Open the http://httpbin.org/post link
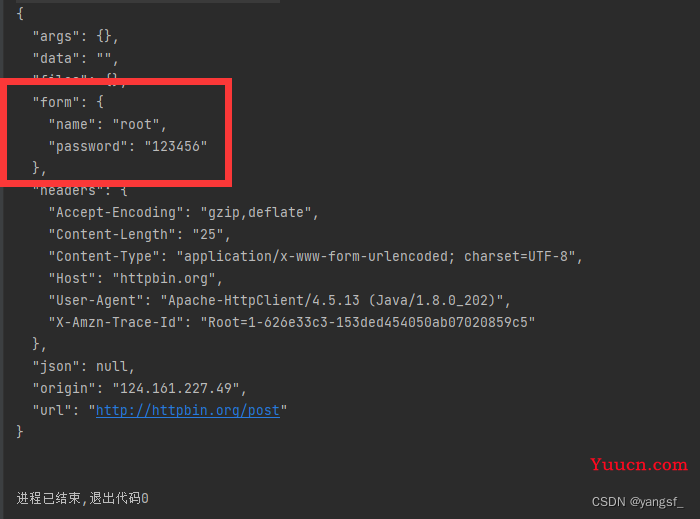The height and width of the screenshot is (519, 700). (188, 410)
